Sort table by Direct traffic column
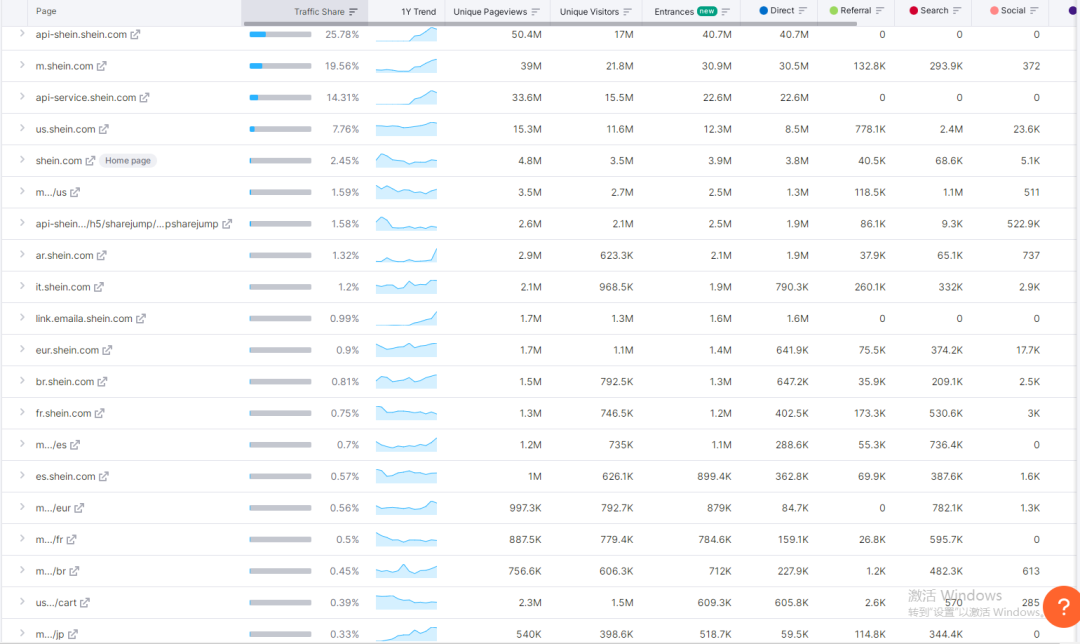Screen dimensions: 1080x644 [802, 10]
